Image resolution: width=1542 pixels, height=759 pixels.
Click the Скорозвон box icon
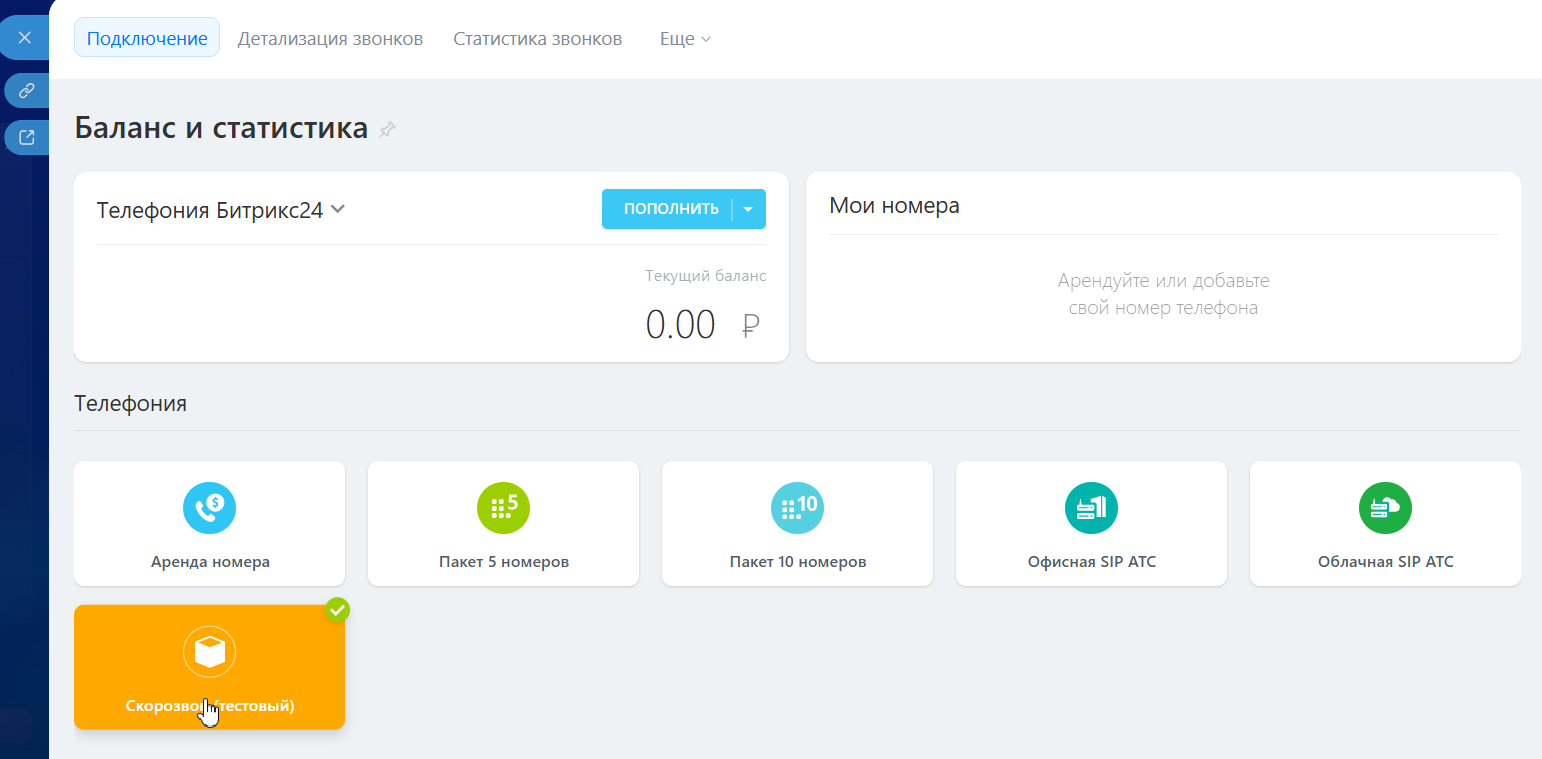coord(209,653)
